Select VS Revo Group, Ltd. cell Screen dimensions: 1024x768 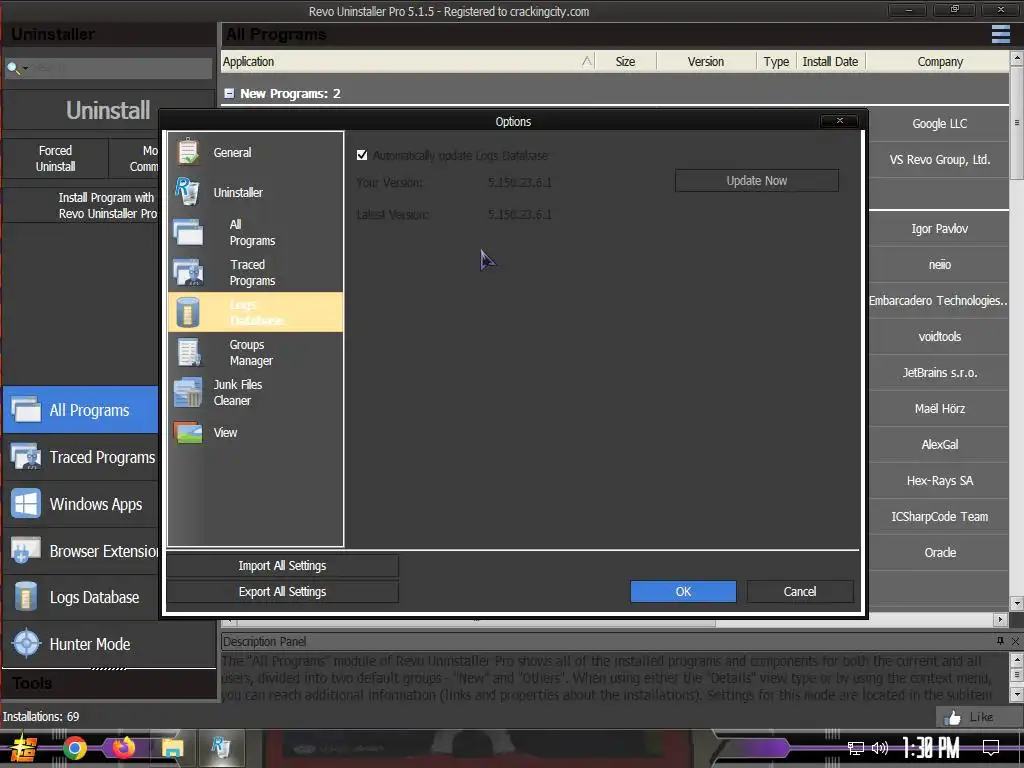pyautogui.click(x=939, y=159)
